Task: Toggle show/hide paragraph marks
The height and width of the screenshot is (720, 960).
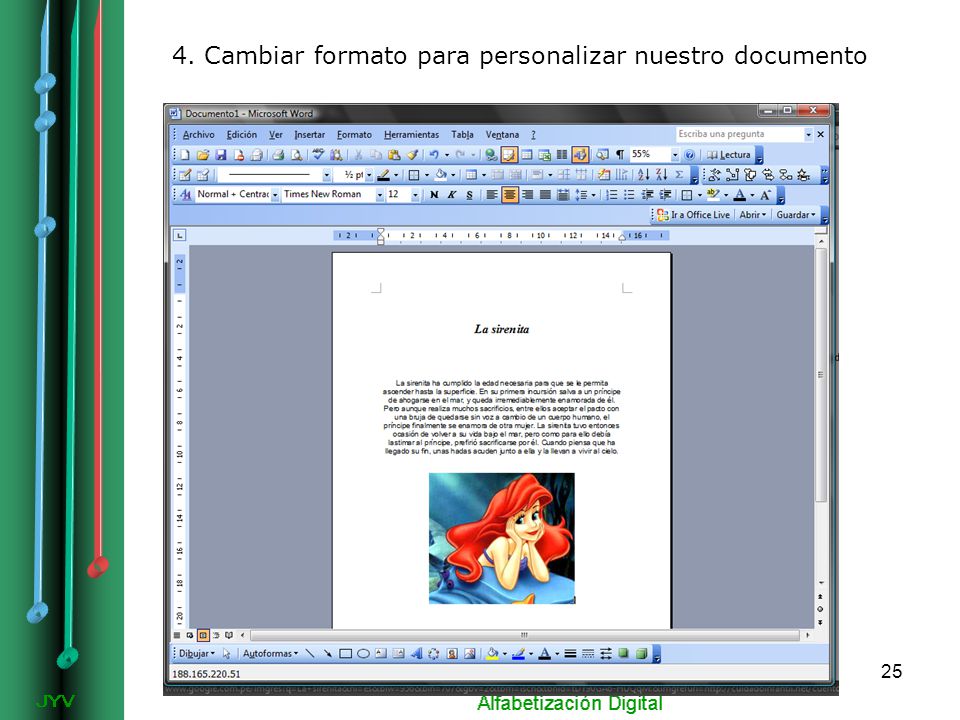Action: (620, 155)
